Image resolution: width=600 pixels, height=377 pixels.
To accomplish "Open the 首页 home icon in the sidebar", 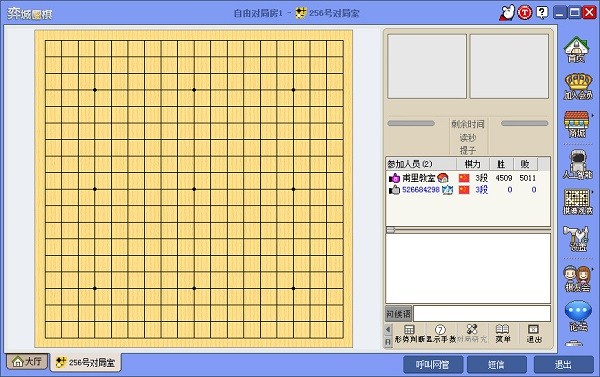I will 576,50.
